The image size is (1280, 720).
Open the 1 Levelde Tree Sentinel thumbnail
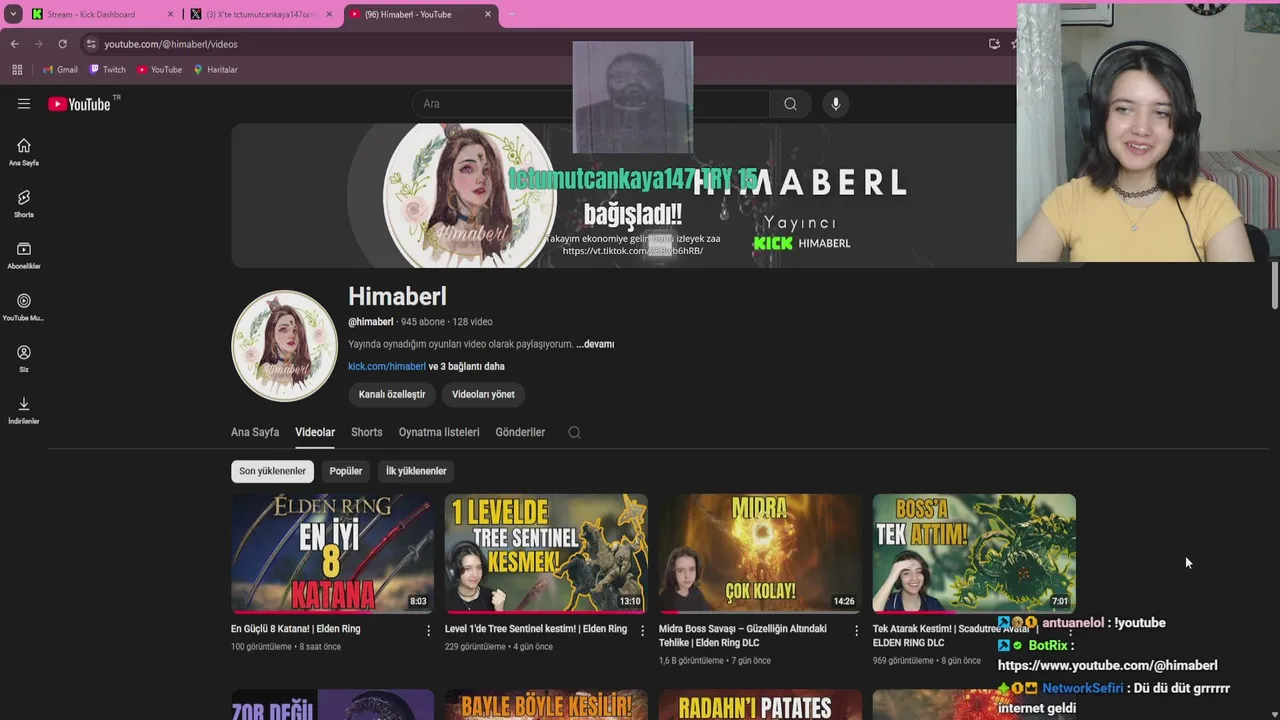(546, 553)
